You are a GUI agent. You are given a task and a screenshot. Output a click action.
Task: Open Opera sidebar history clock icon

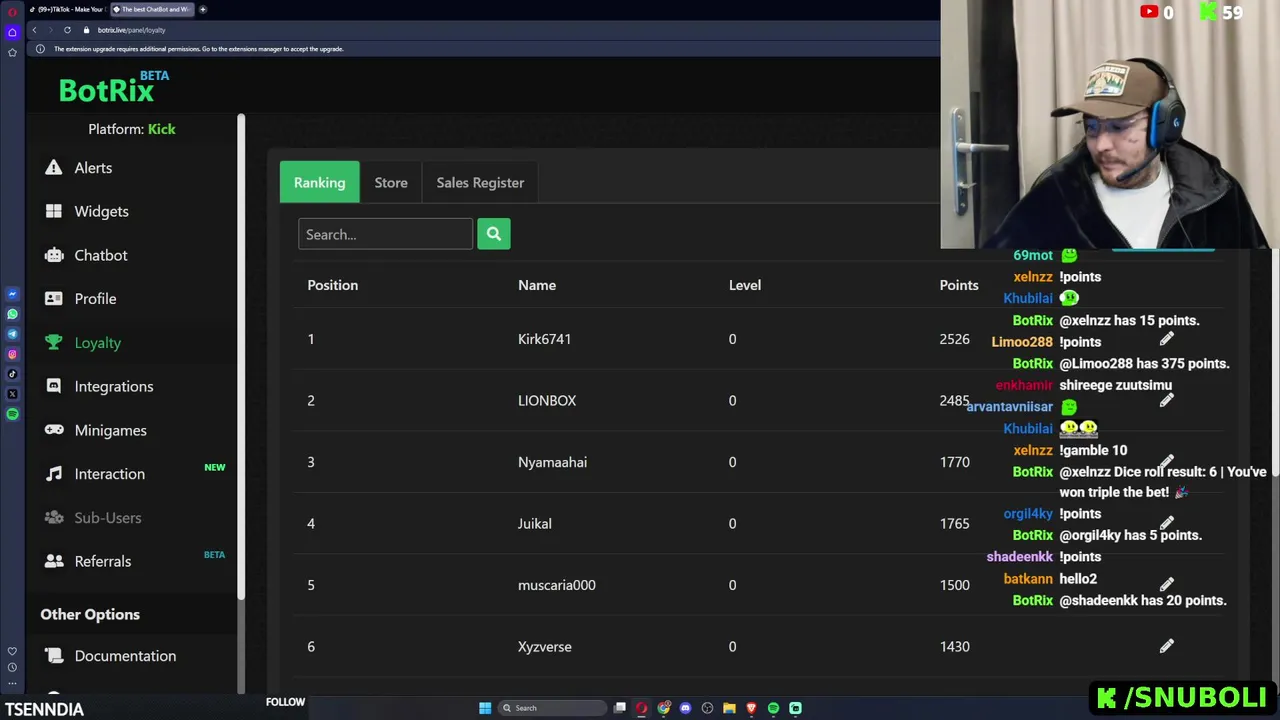click(12, 667)
